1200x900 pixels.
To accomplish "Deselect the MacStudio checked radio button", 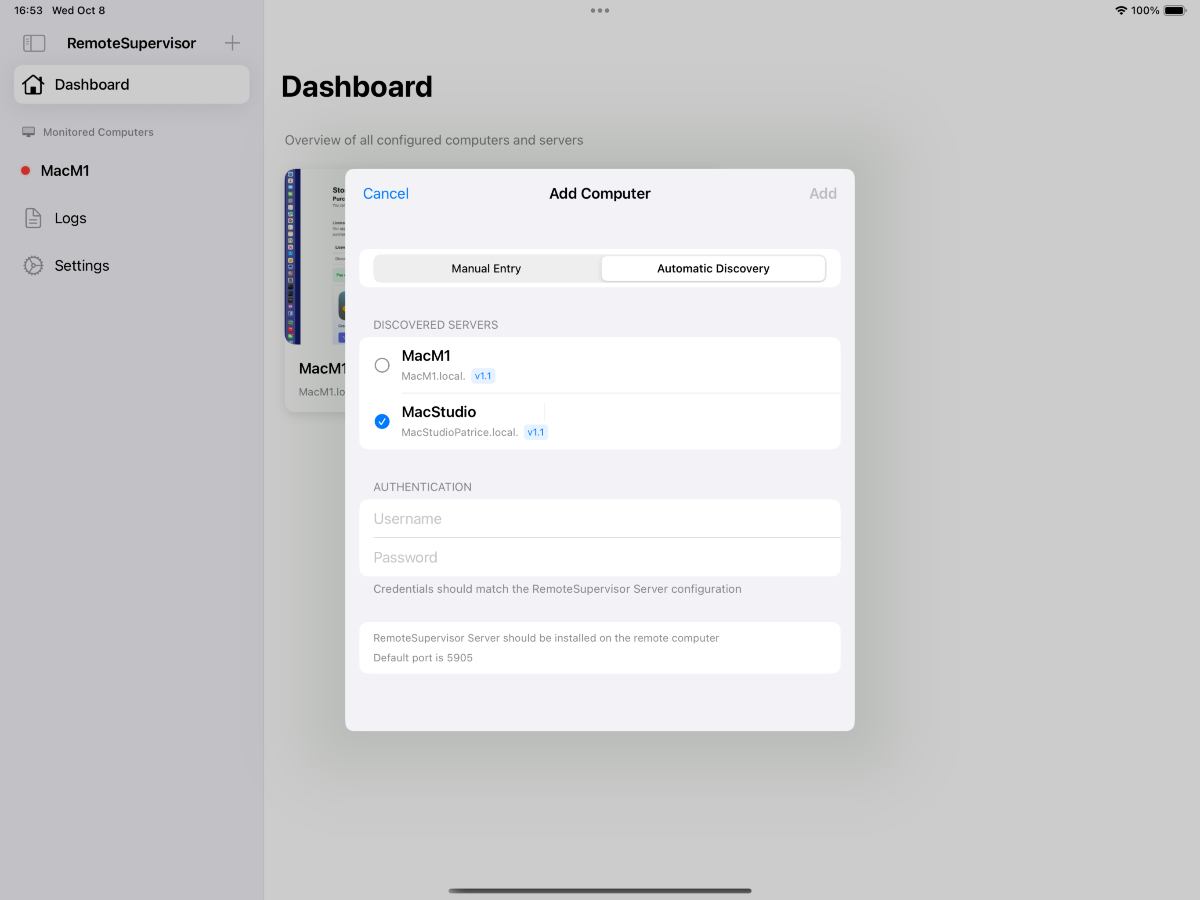I will click(x=382, y=422).
